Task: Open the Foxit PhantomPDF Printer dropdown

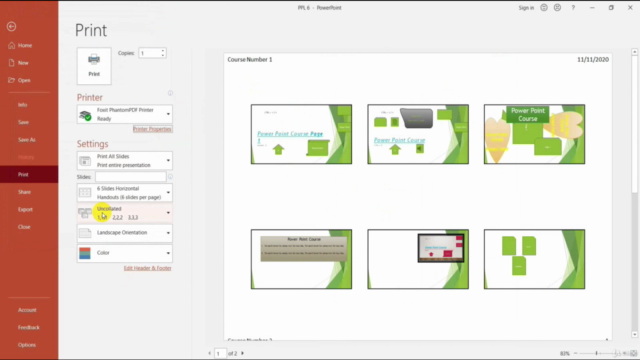Action: click(124, 114)
